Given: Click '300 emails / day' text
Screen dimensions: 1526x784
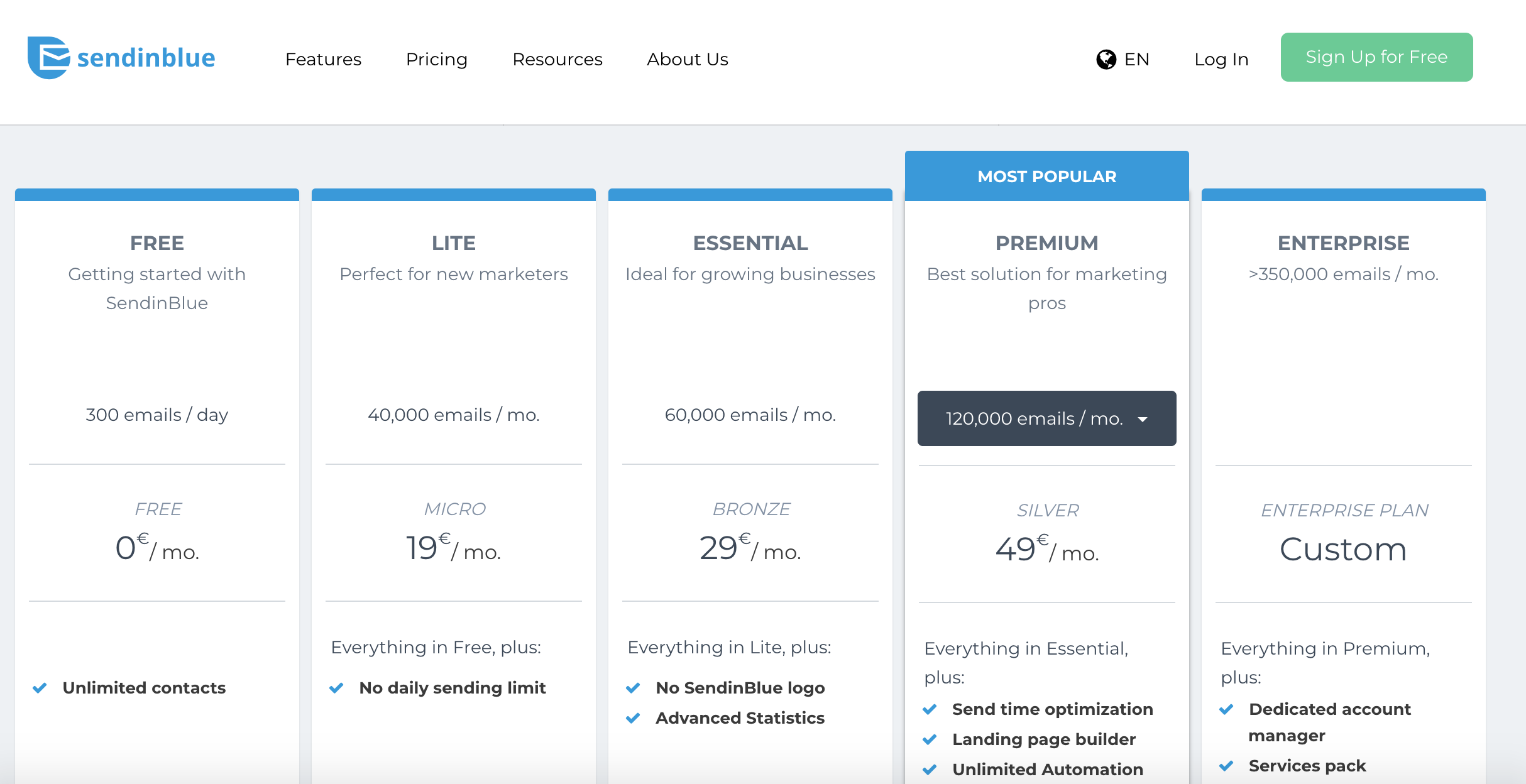Looking at the screenshot, I should [x=157, y=415].
